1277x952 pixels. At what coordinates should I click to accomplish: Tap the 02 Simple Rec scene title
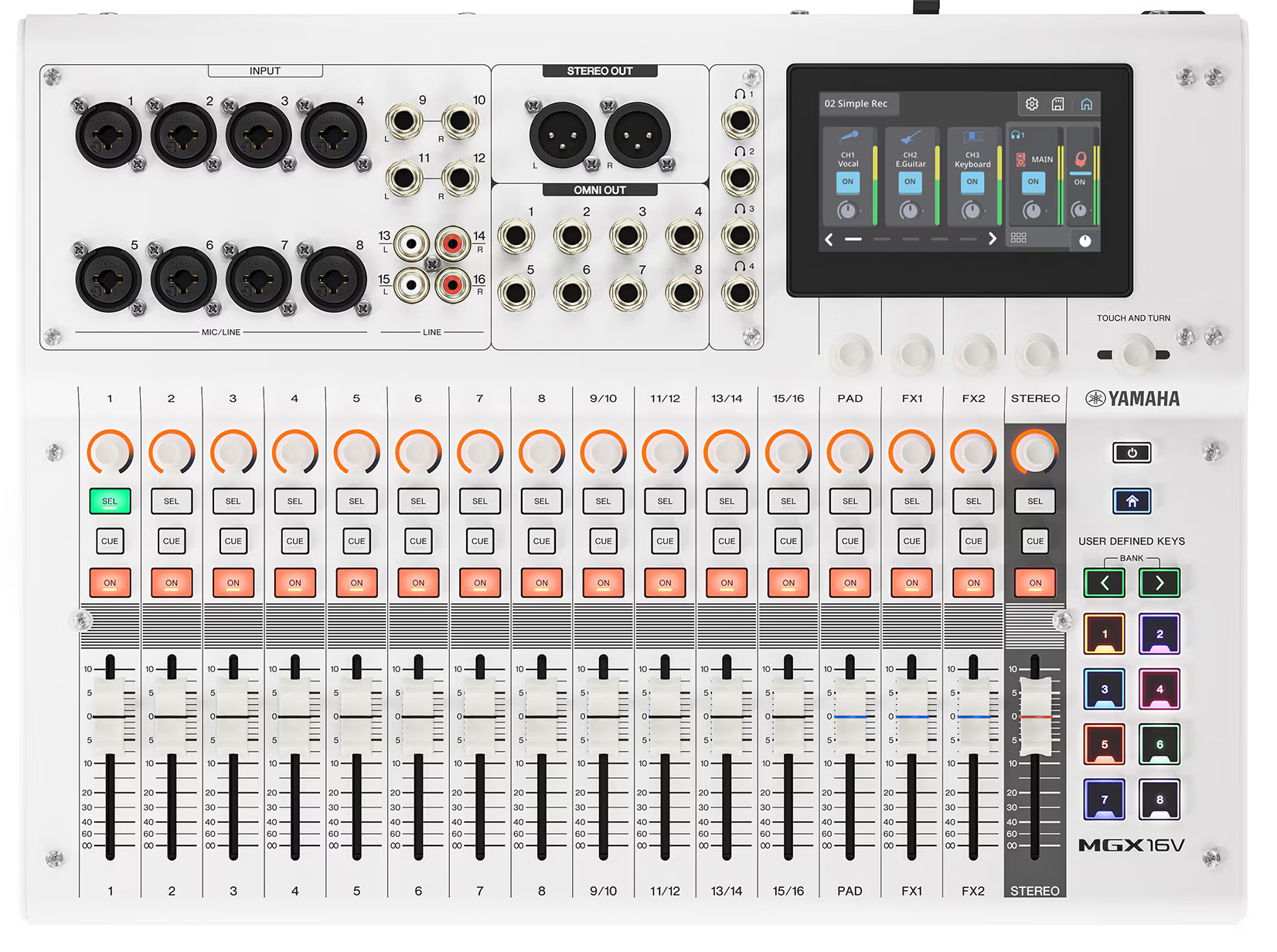[x=856, y=104]
